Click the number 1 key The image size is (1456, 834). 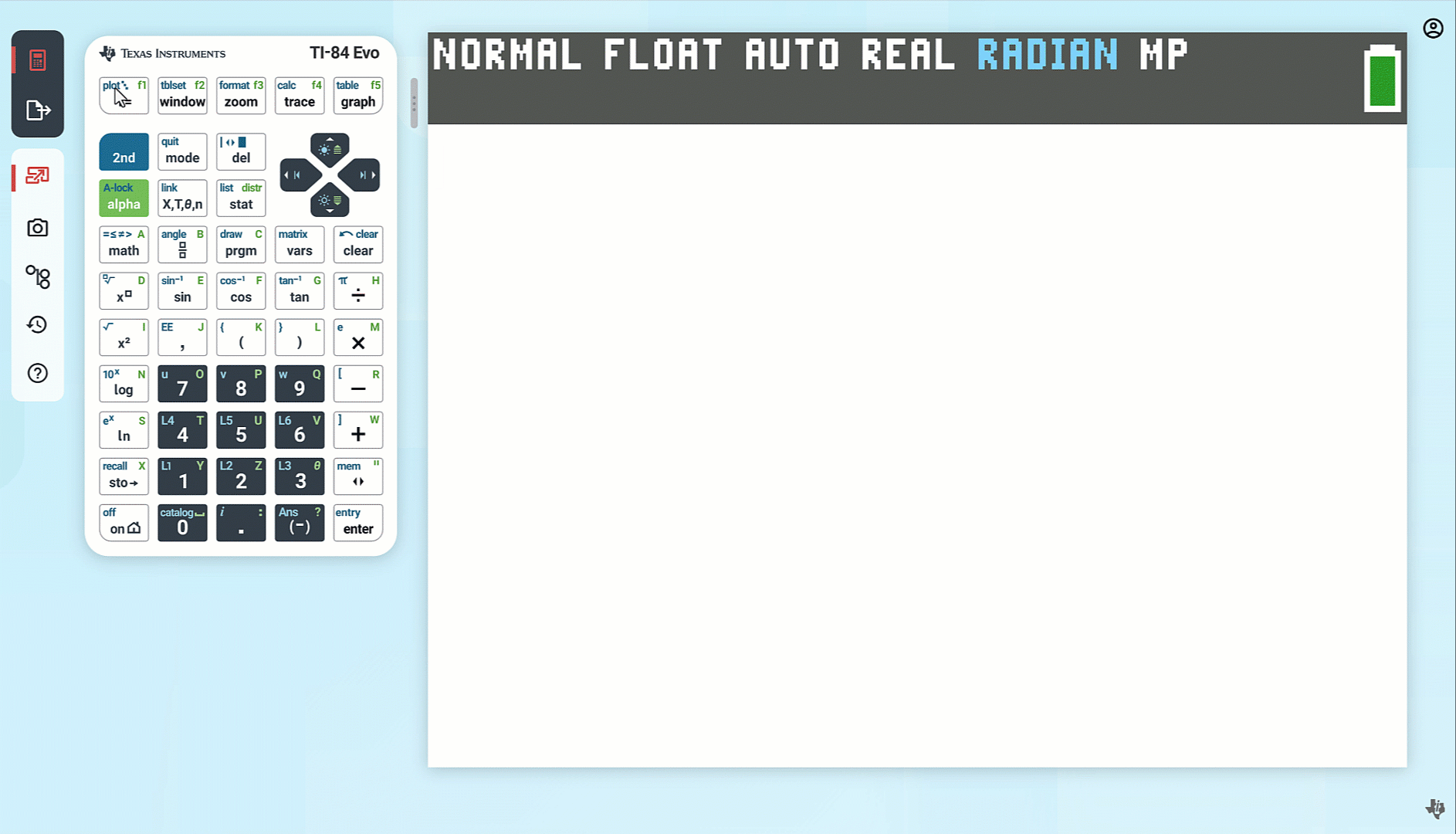tap(182, 476)
